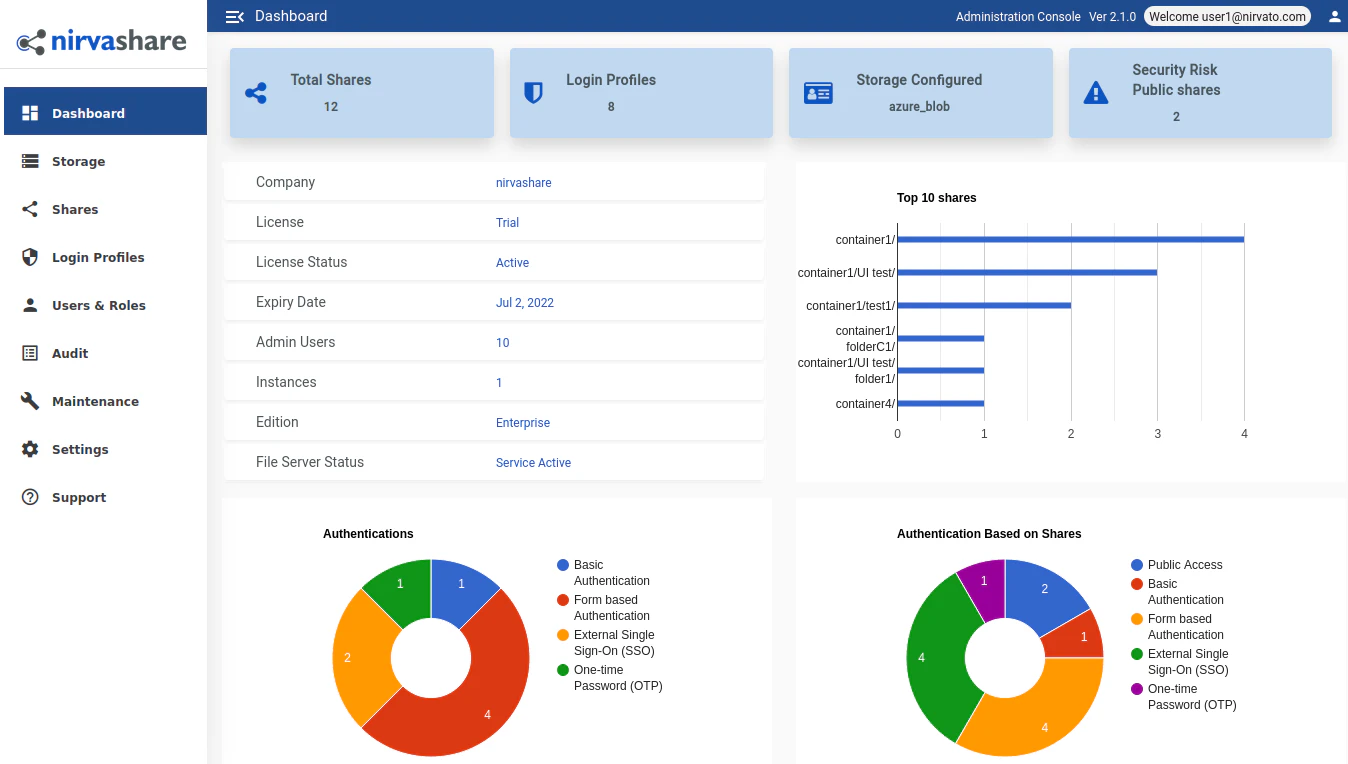Select the Maintenance wrench icon
Image resolution: width=1348 pixels, height=764 pixels.
click(x=31, y=401)
